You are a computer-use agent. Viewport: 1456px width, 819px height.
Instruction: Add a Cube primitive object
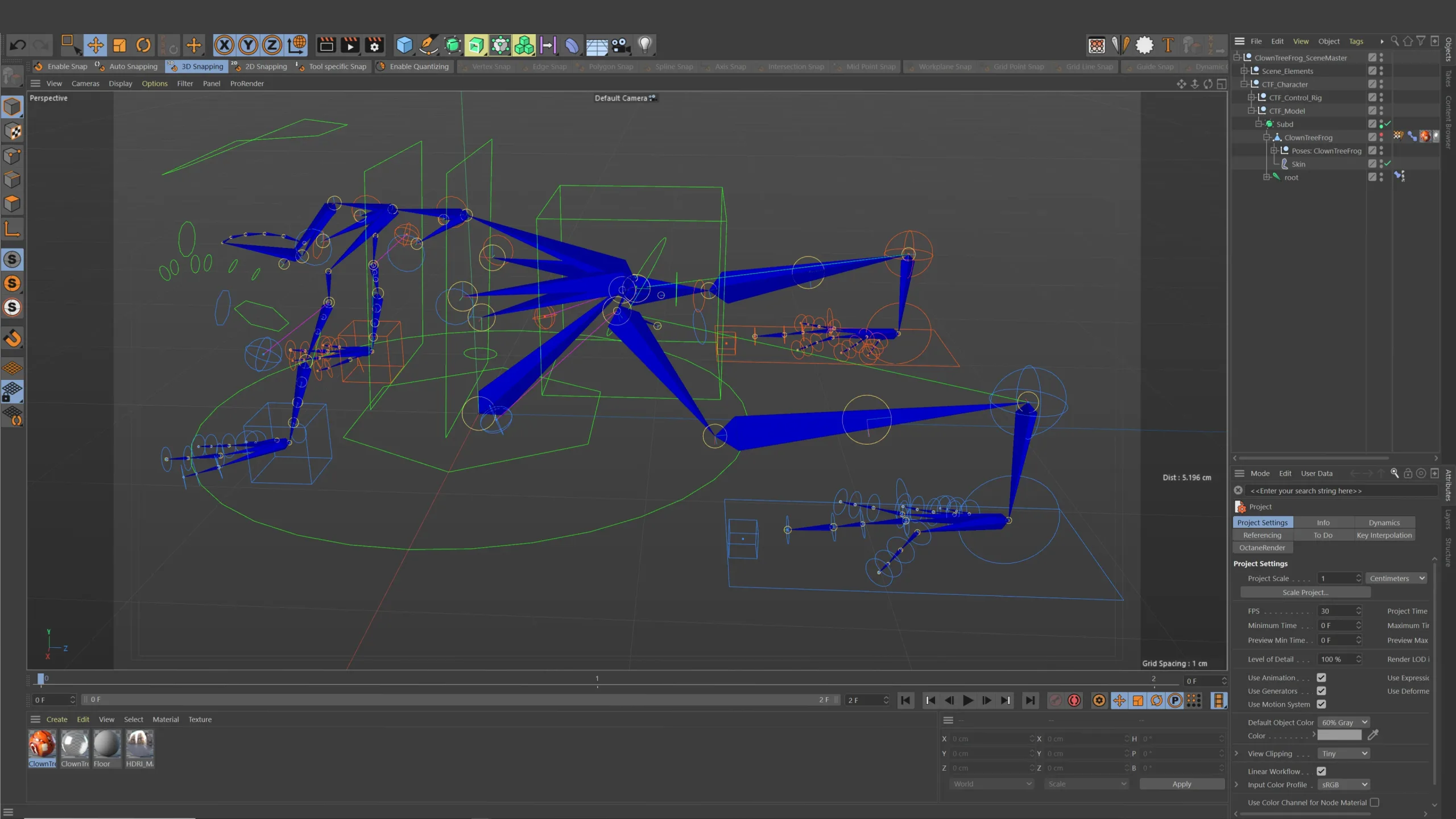coord(404,45)
